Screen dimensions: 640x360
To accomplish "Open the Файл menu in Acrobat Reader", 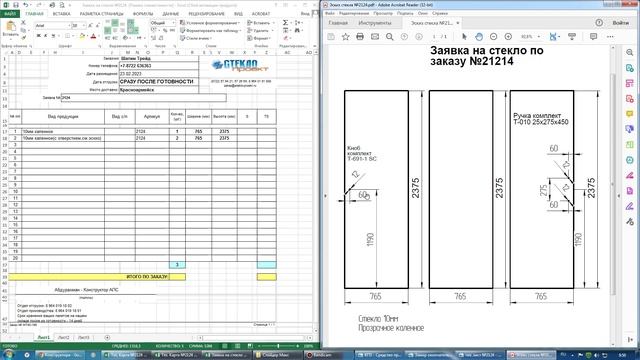I will point(330,13).
